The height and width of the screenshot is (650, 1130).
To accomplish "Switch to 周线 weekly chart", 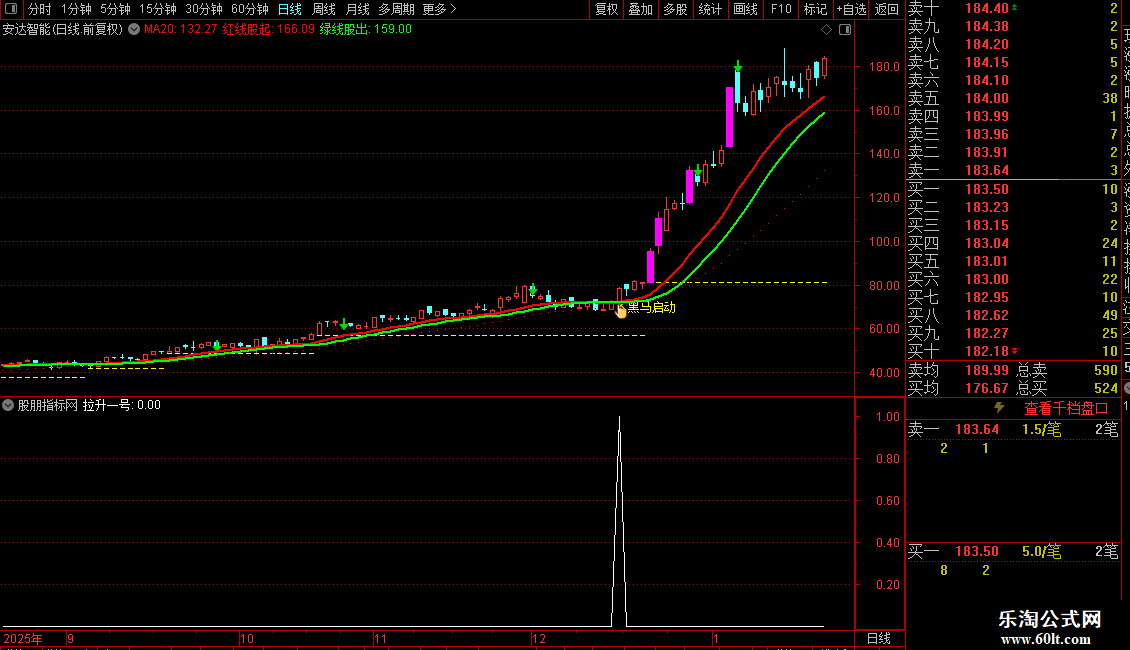I will pyautogui.click(x=324, y=9).
